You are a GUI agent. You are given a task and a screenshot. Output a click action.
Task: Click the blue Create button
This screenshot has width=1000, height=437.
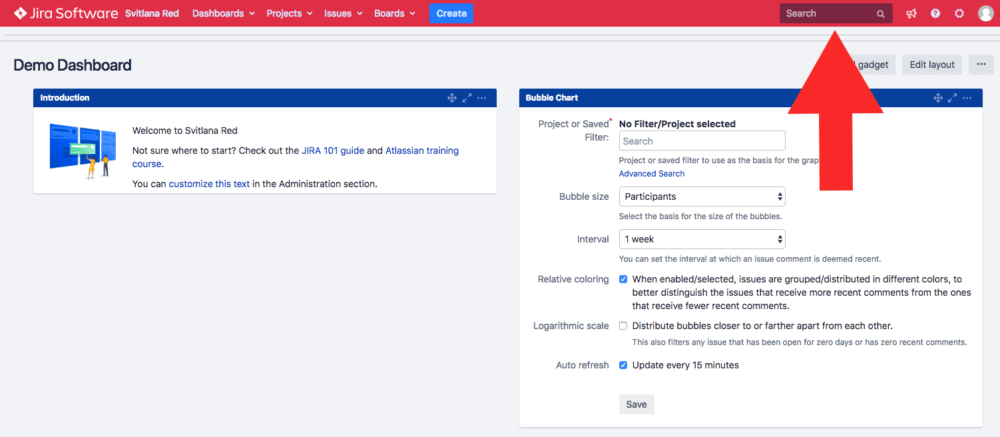452,13
